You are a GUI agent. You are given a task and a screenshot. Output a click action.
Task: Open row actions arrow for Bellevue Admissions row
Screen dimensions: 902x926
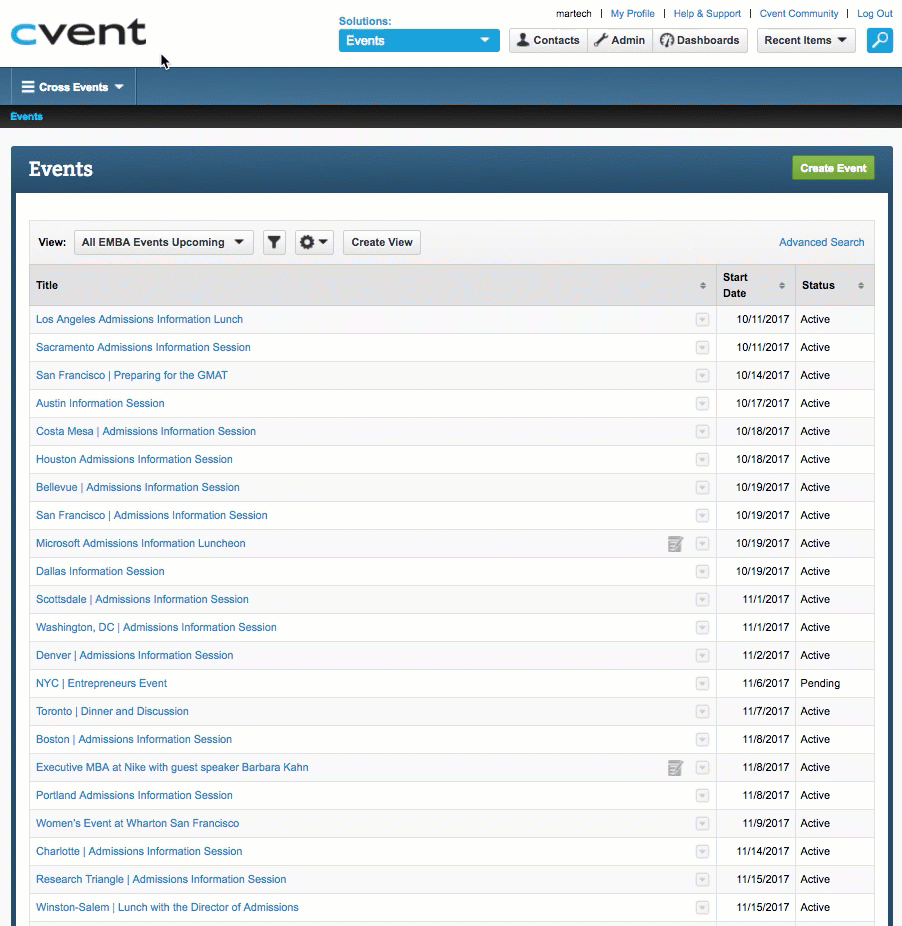pos(702,488)
